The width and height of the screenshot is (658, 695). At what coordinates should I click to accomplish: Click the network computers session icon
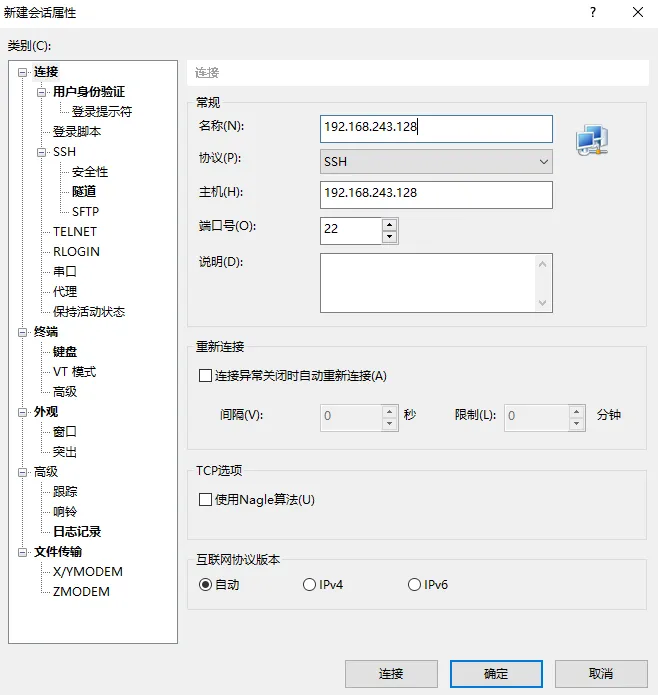click(592, 140)
